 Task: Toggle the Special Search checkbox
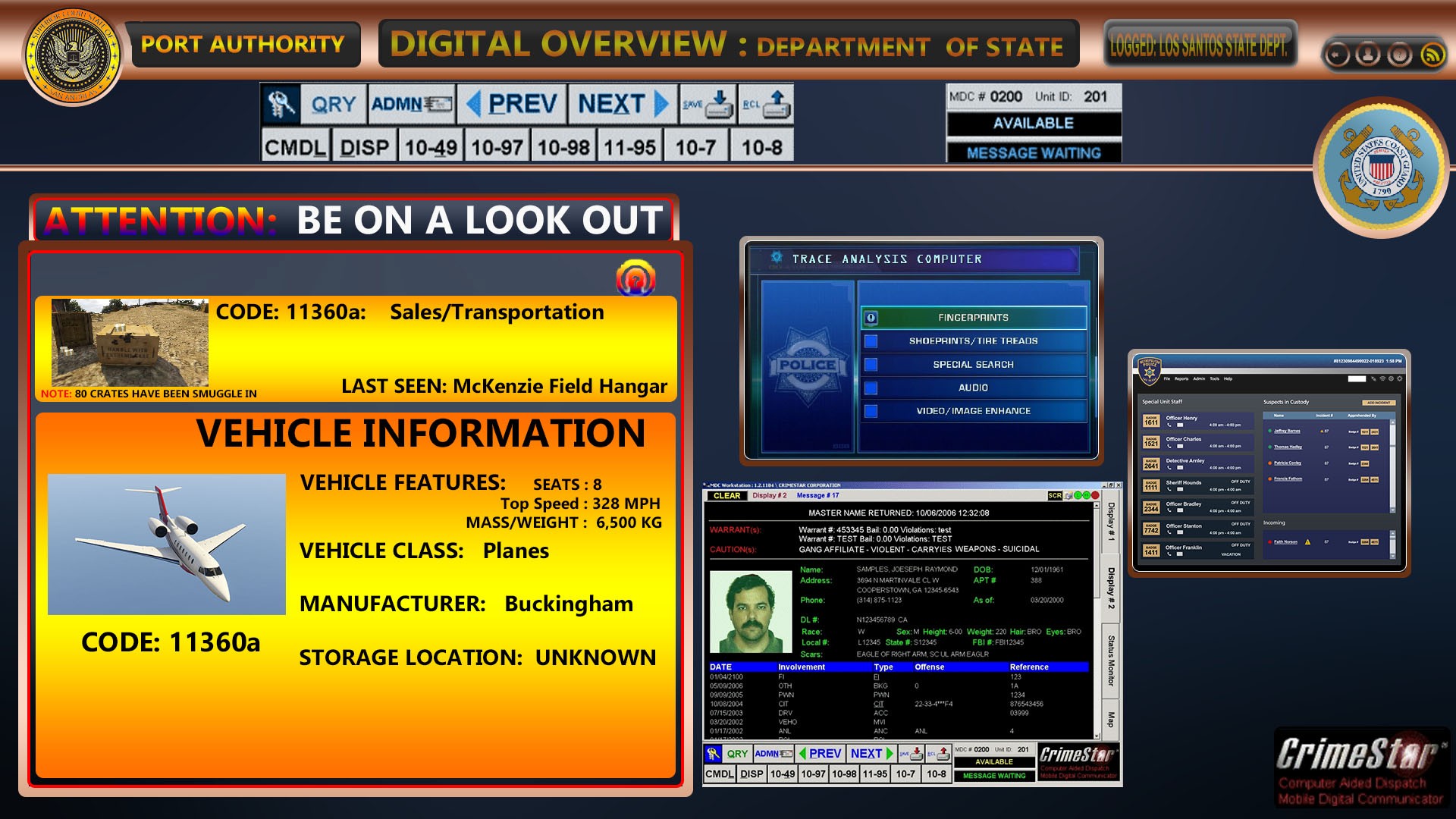pos(871,365)
